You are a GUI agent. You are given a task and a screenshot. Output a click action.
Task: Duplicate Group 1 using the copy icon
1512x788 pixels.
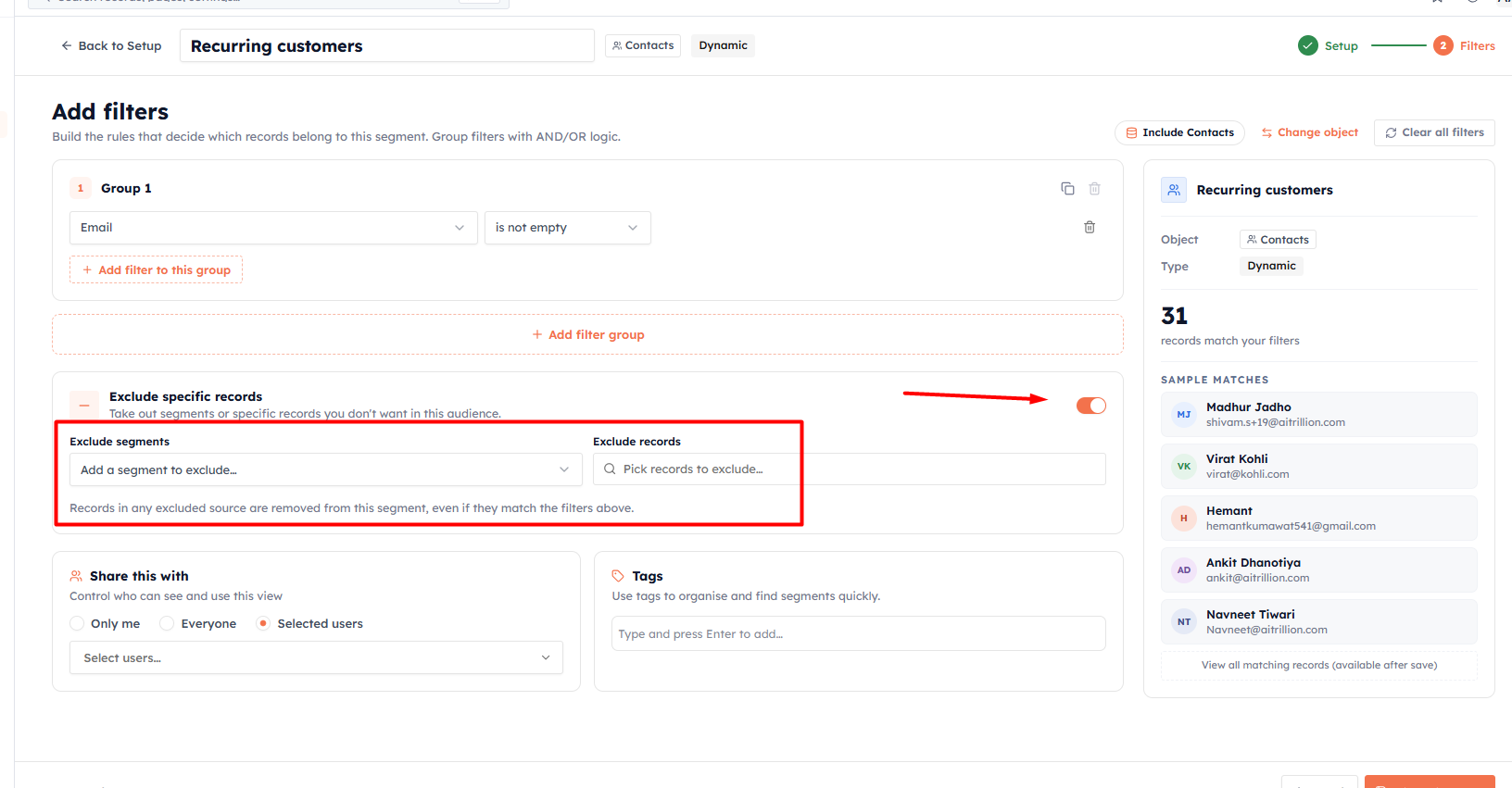pos(1067,189)
